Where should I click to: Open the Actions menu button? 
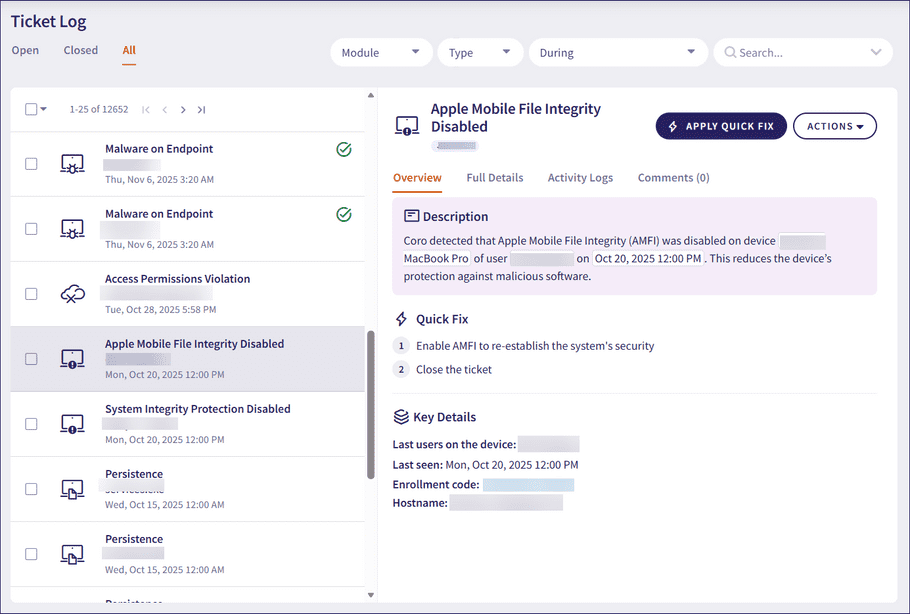(x=834, y=127)
